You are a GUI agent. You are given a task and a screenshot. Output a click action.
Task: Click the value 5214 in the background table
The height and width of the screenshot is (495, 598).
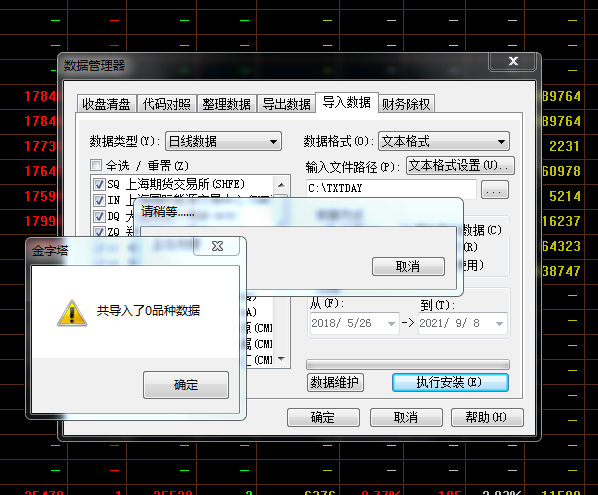click(565, 196)
